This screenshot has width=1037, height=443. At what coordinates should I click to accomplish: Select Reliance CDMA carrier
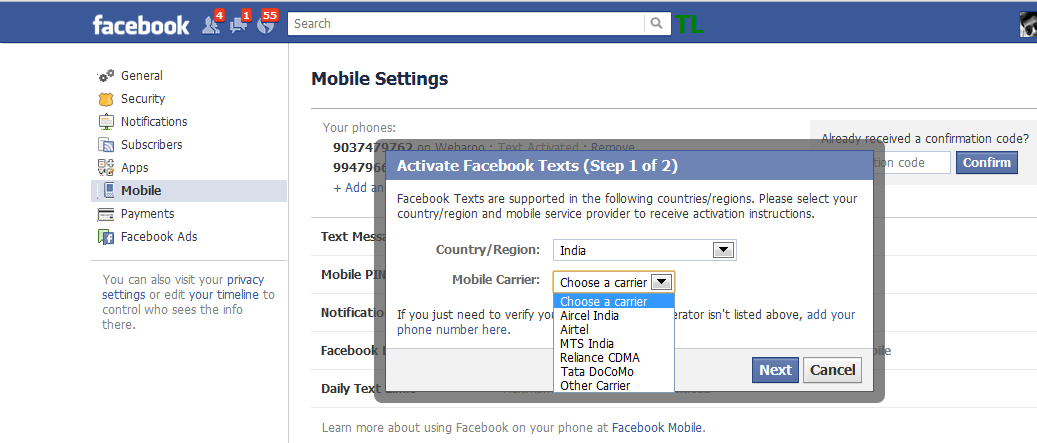614,358
